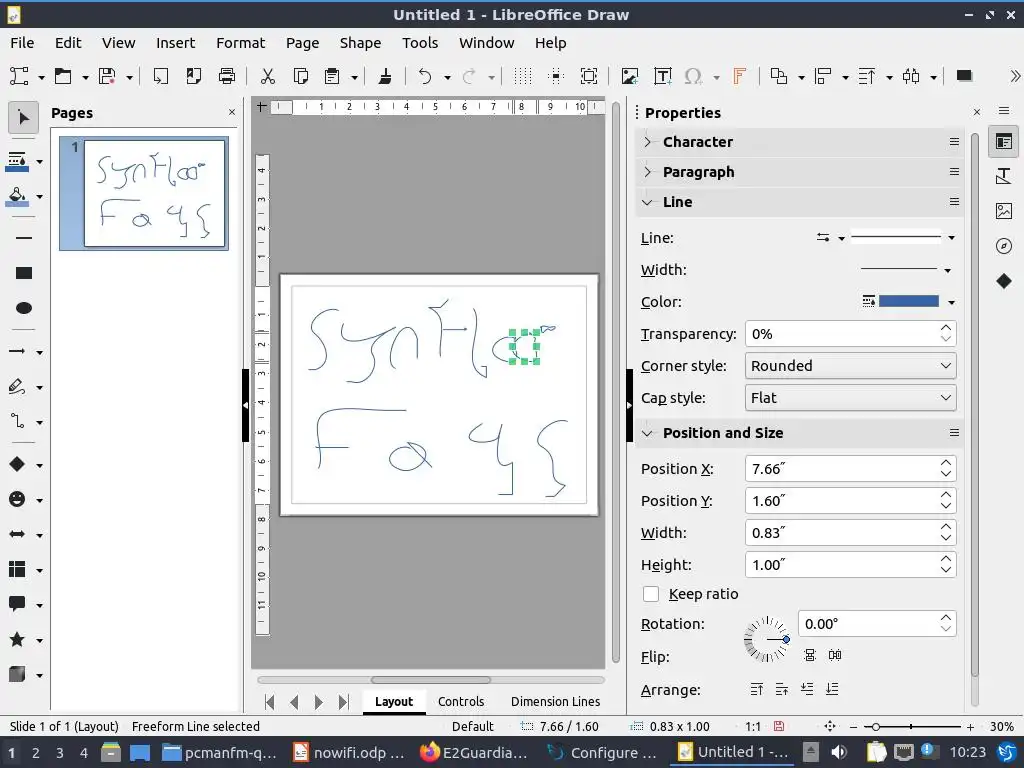Open the Styles sidebar deck

pos(1004,176)
